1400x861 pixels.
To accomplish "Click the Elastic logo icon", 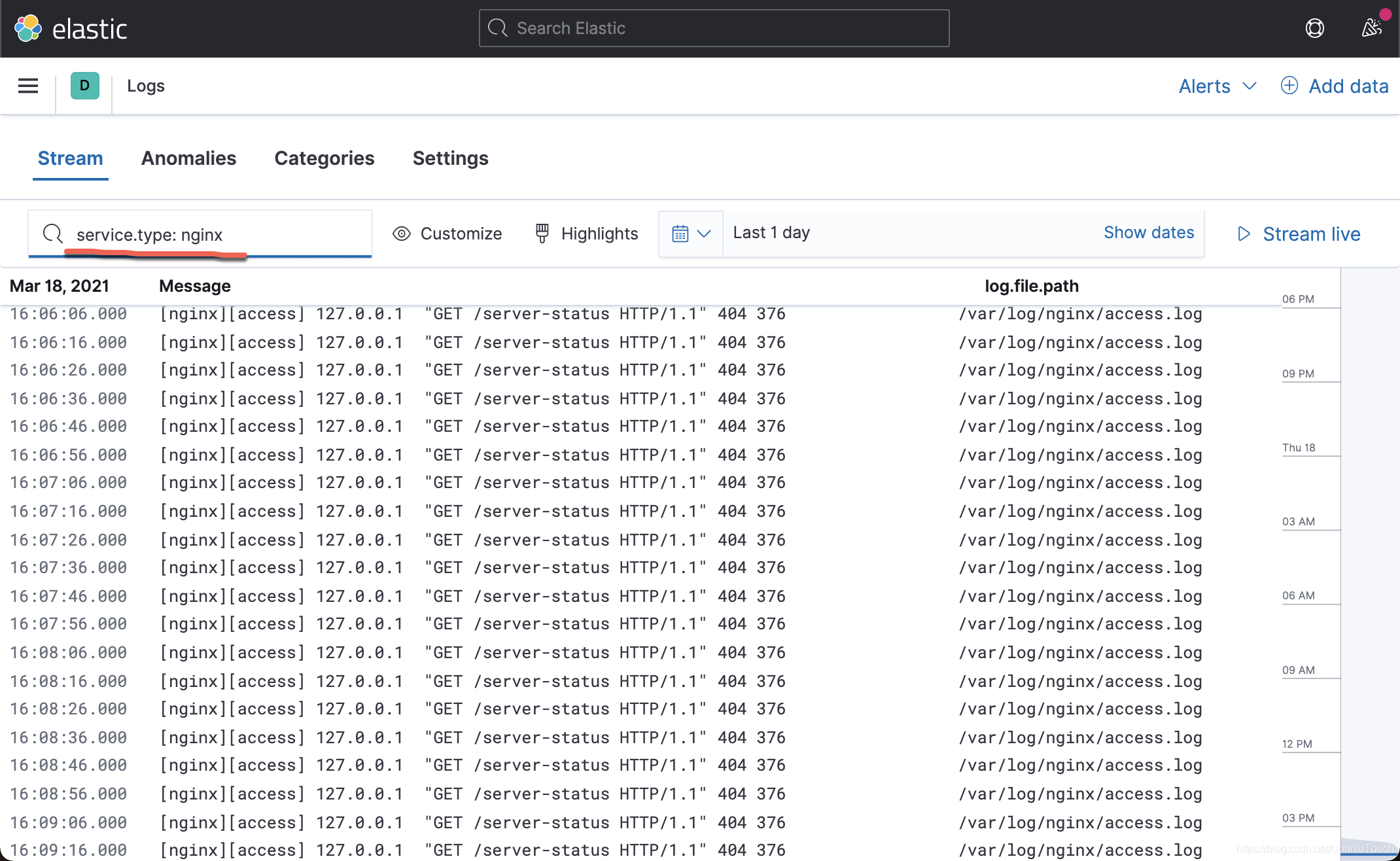I will pos(27,29).
